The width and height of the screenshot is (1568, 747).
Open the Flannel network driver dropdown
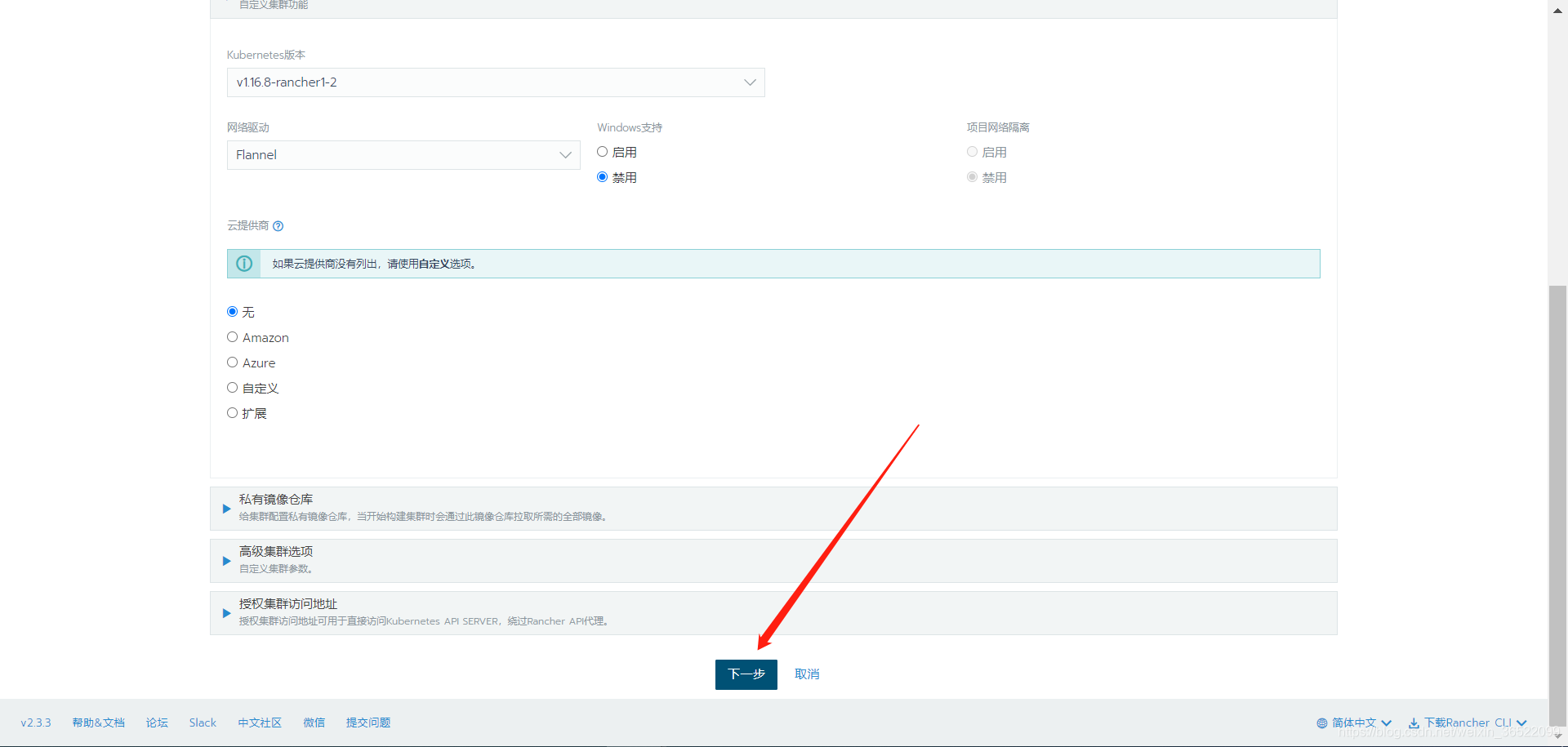pos(403,155)
